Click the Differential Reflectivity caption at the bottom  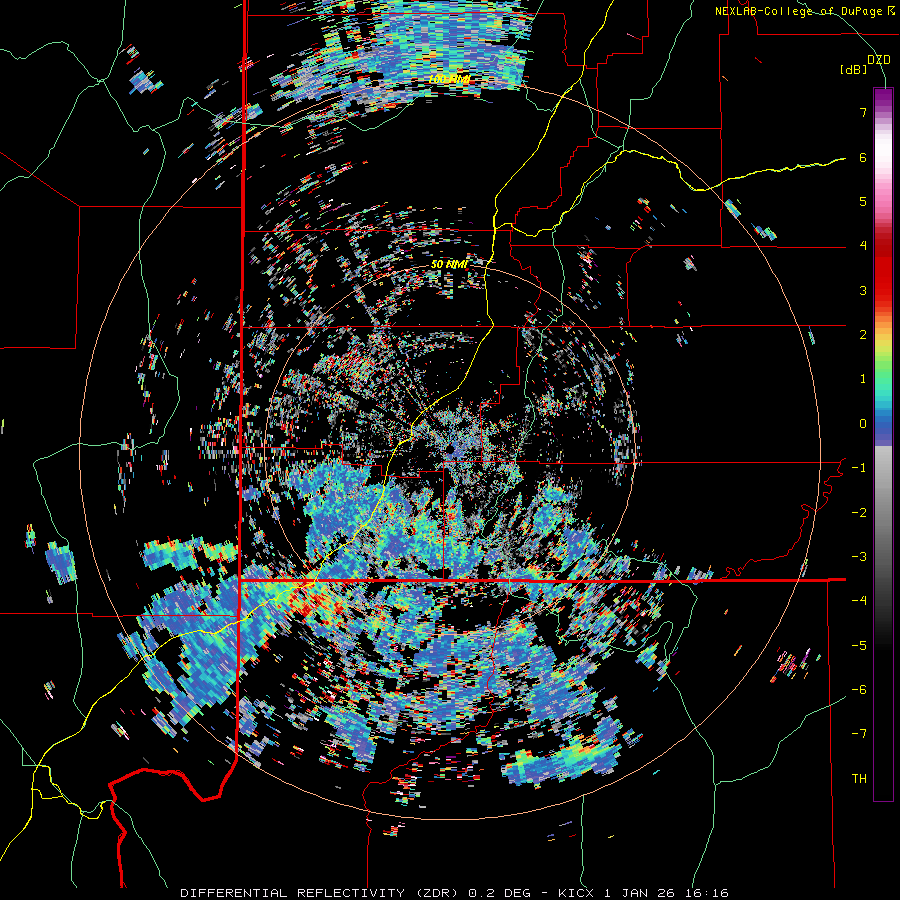455,893
